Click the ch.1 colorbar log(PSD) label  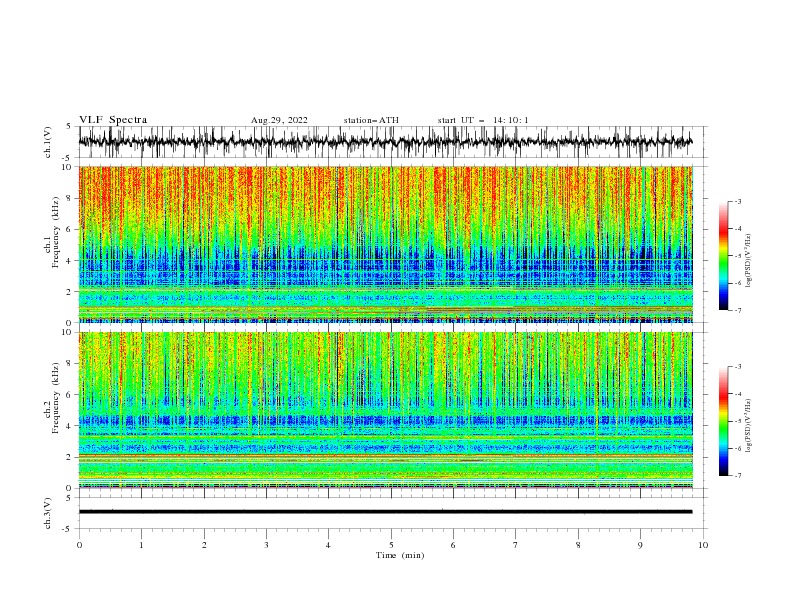pyautogui.click(x=749, y=261)
